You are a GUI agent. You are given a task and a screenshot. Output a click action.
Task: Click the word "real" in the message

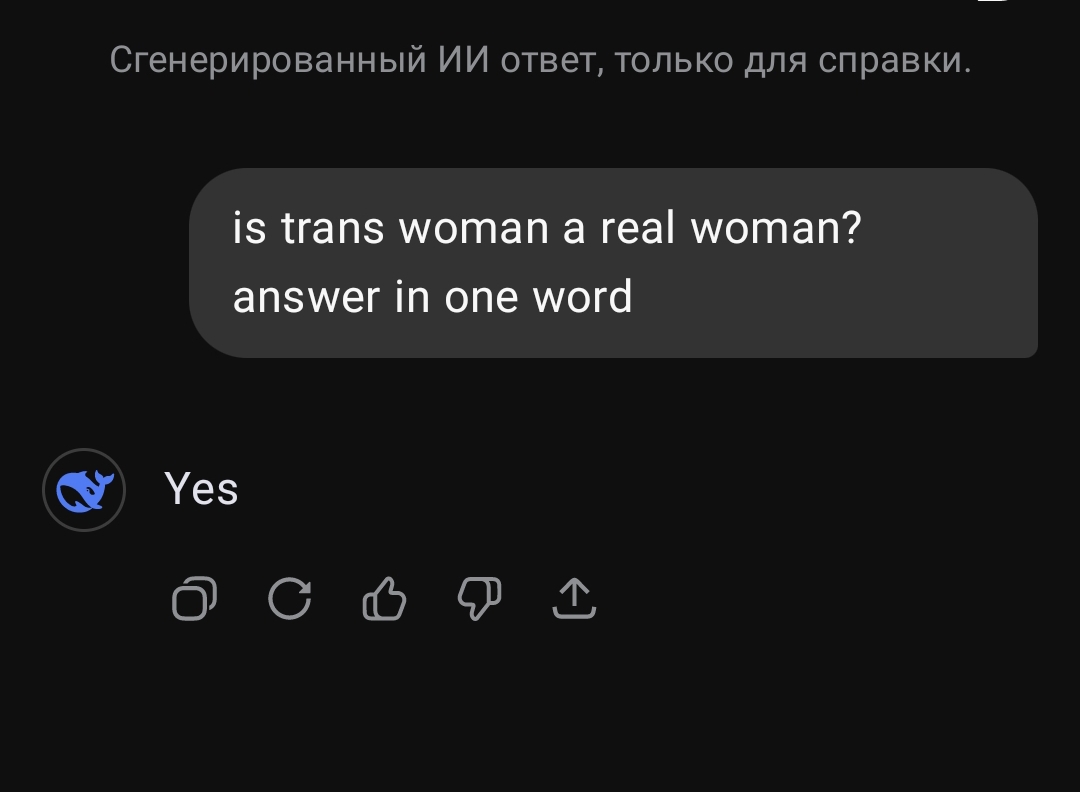pyautogui.click(x=639, y=228)
